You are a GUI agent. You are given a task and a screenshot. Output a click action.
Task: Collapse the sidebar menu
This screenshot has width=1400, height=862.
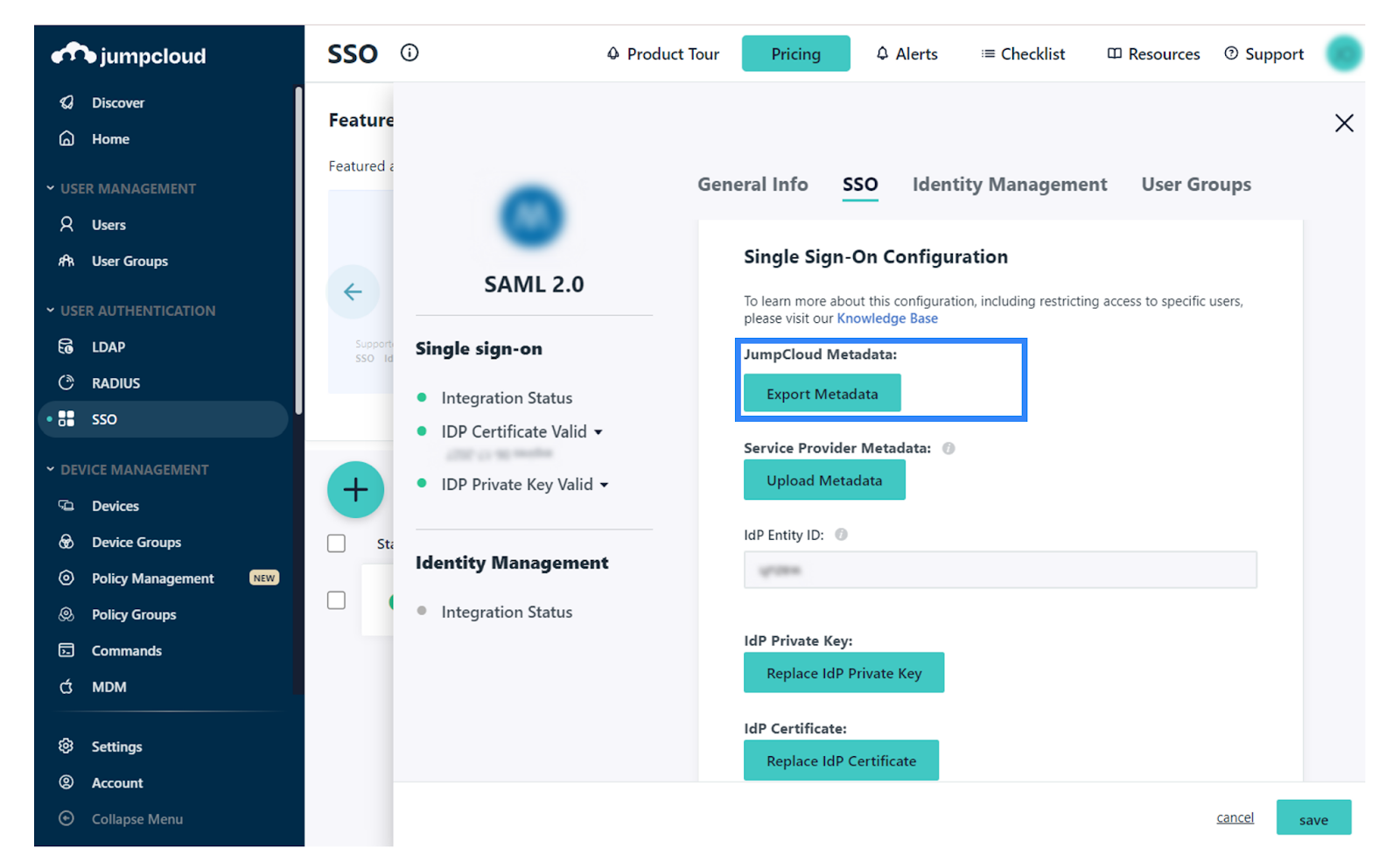[136, 819]
